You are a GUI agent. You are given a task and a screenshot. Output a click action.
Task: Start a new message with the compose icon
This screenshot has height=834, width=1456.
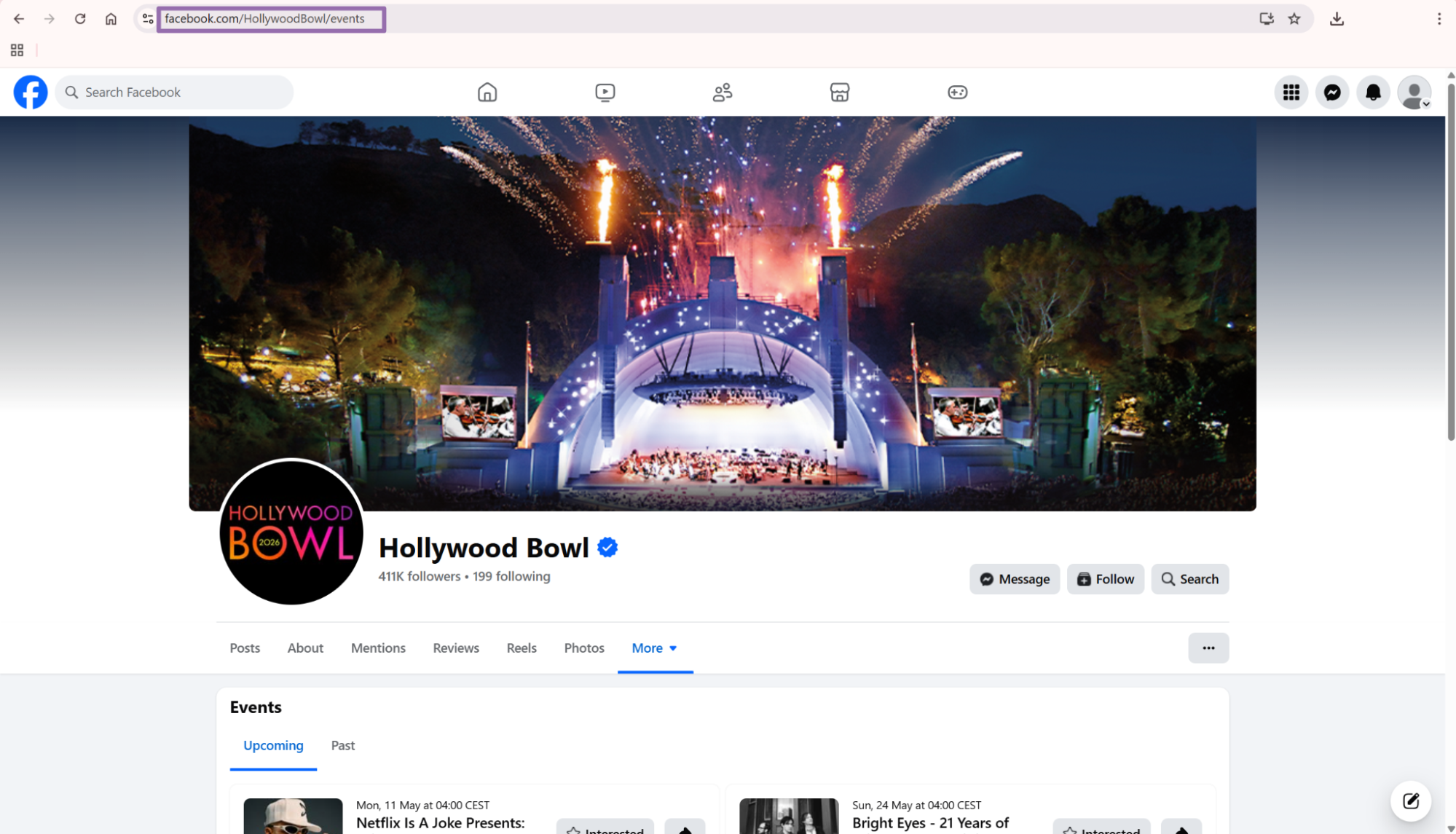[x=1411, y=800]
